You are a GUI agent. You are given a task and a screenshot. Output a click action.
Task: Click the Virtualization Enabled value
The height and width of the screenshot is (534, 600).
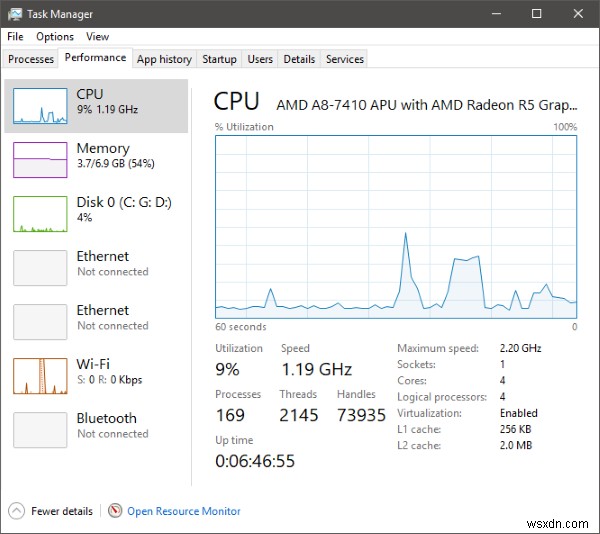point(518,413)
